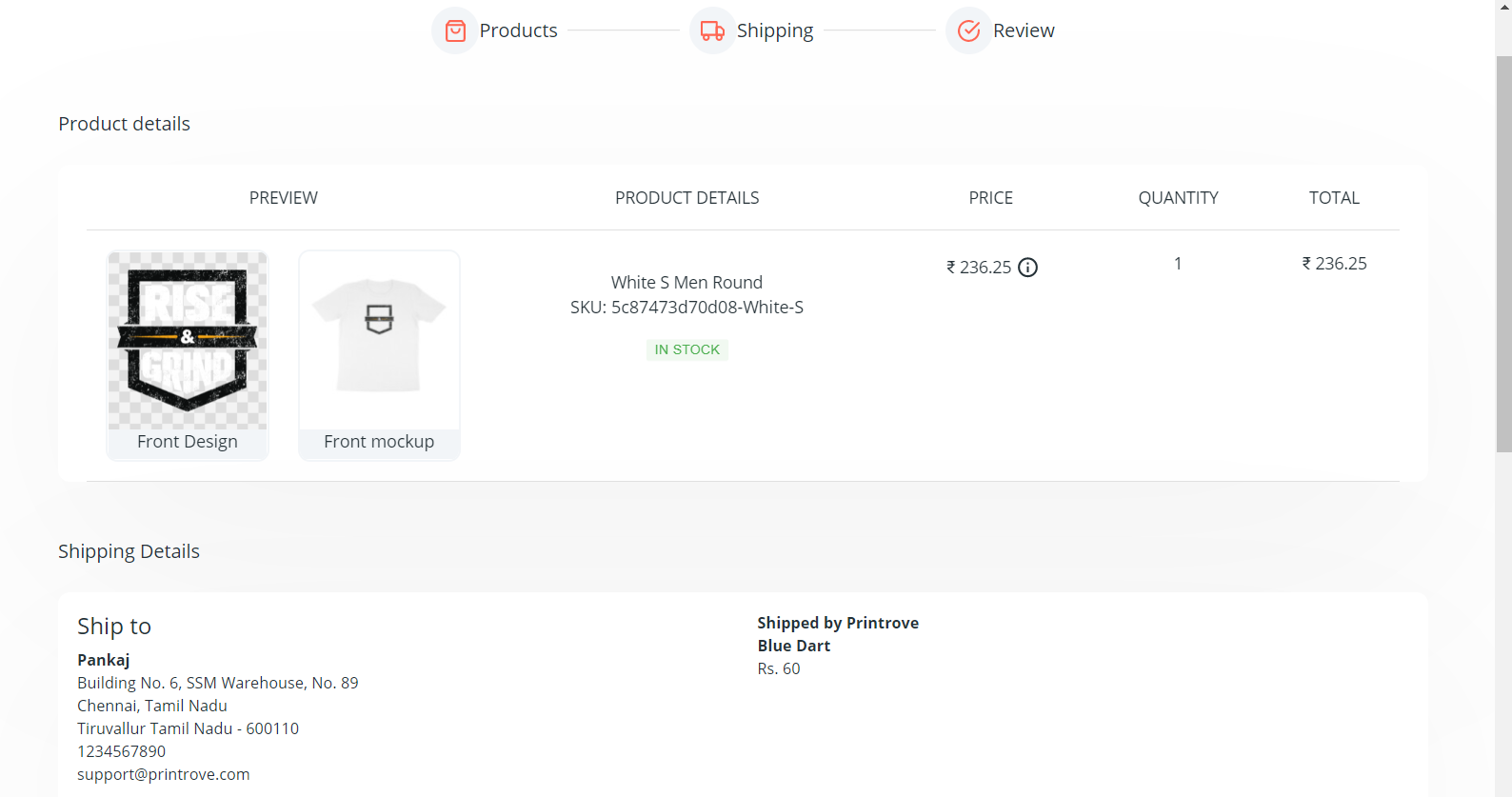Click the IN STOCK badge

coord(686,349)
